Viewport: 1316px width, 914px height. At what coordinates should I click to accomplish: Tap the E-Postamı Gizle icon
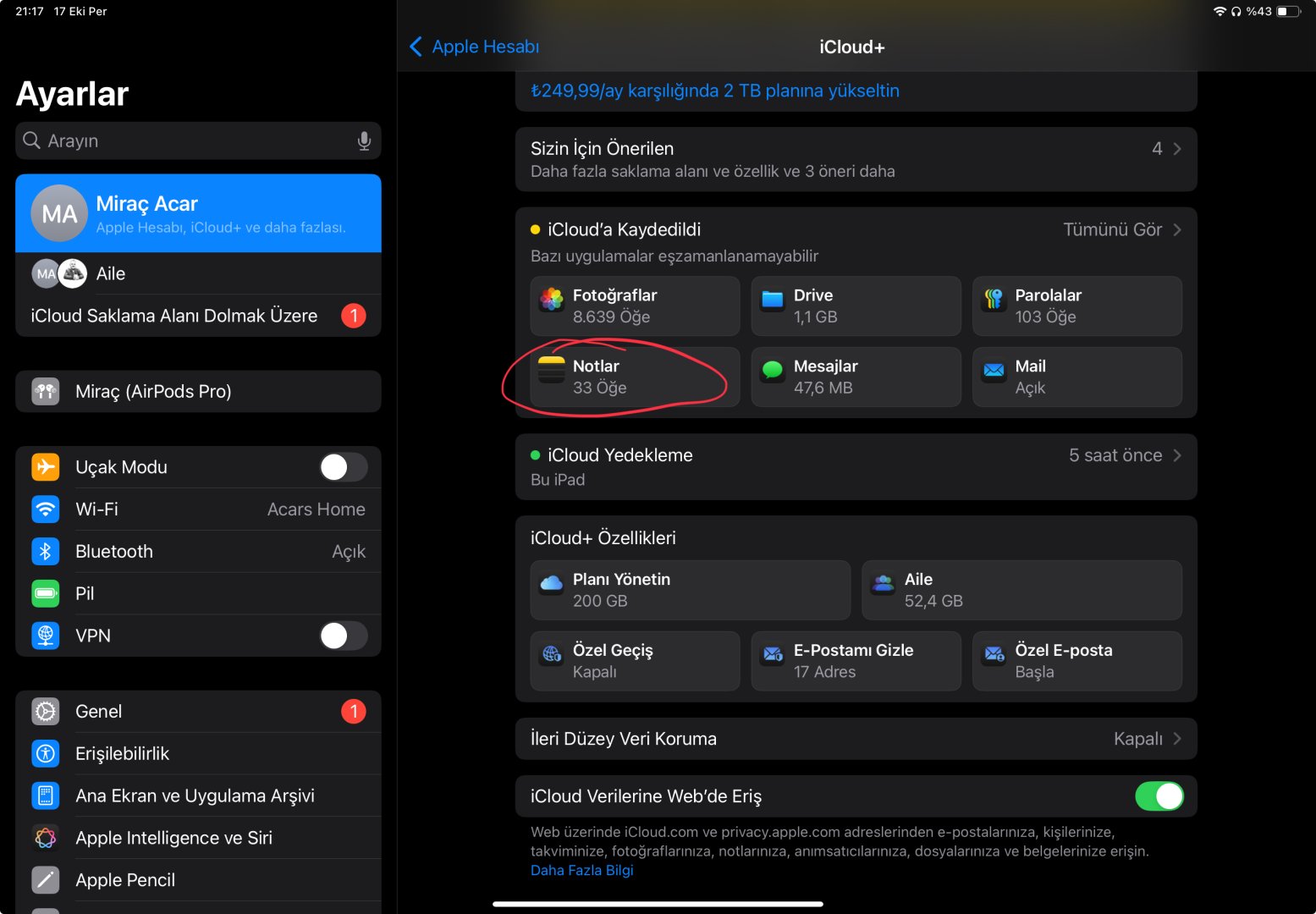(773, 654)
